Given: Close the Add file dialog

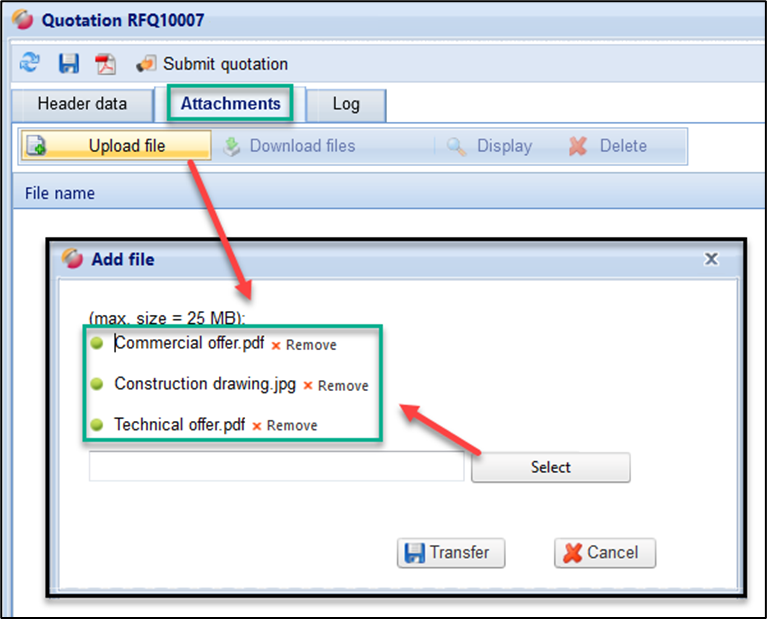Looking at the screenshot, I should [x=711, y=259].
